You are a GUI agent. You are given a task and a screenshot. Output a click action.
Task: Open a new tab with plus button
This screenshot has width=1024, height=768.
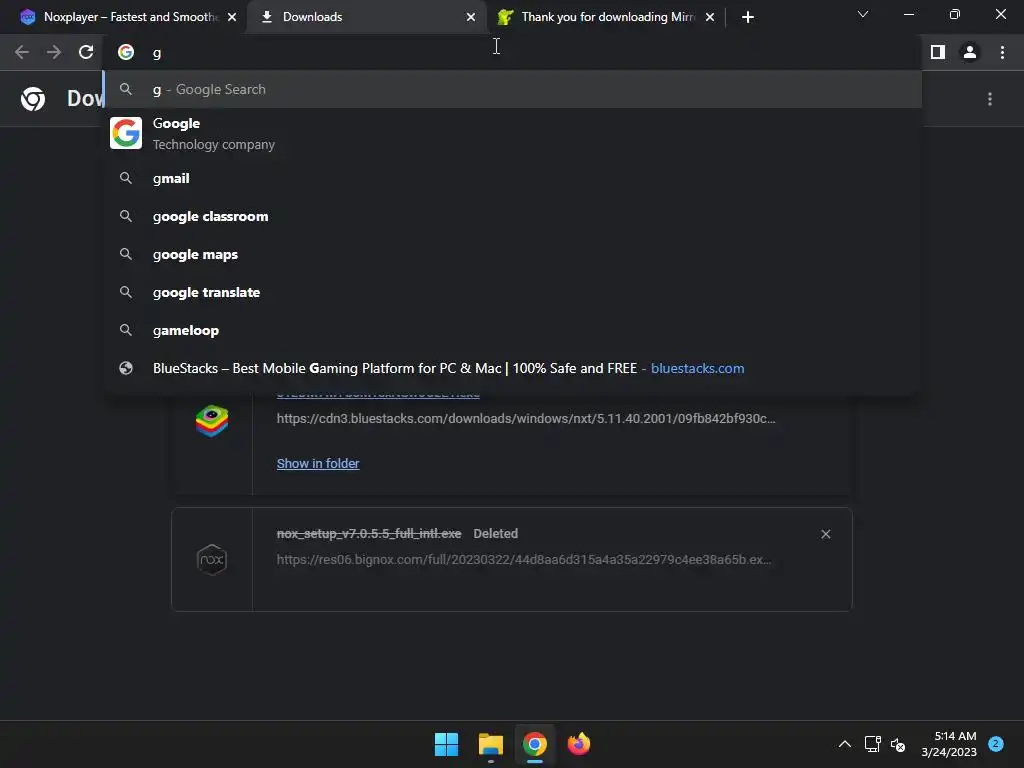click(x=748, y=17)
